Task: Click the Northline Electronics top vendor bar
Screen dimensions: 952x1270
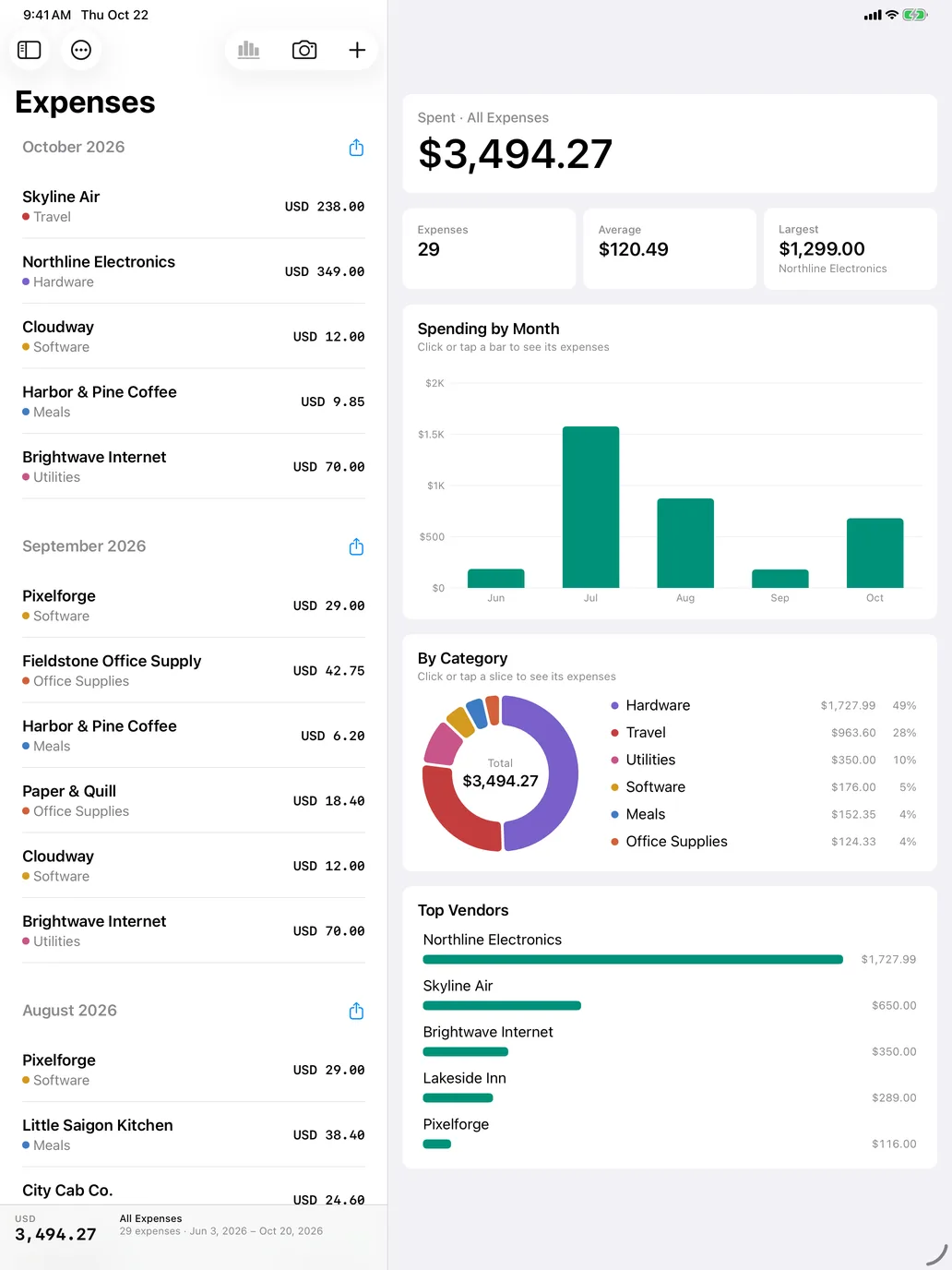Action: [x=633, y=960]
